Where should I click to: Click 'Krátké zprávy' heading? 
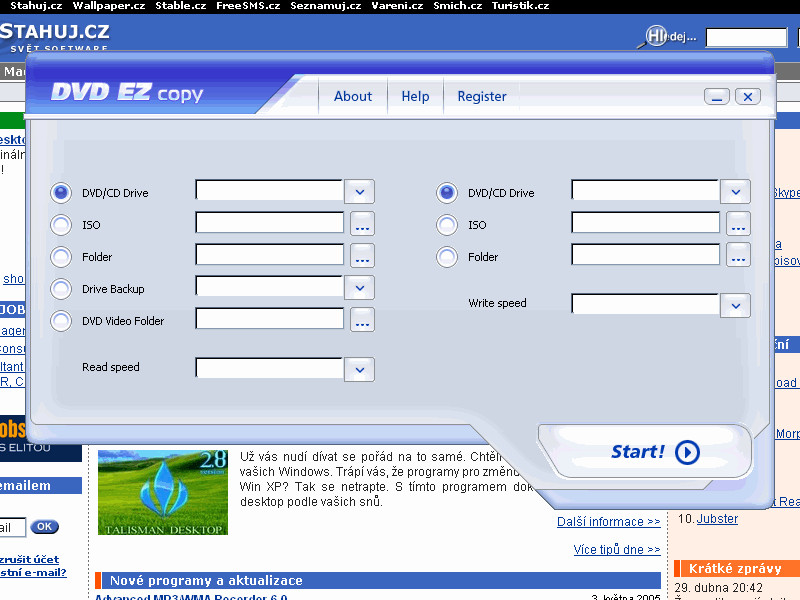(x=735, y=568)
